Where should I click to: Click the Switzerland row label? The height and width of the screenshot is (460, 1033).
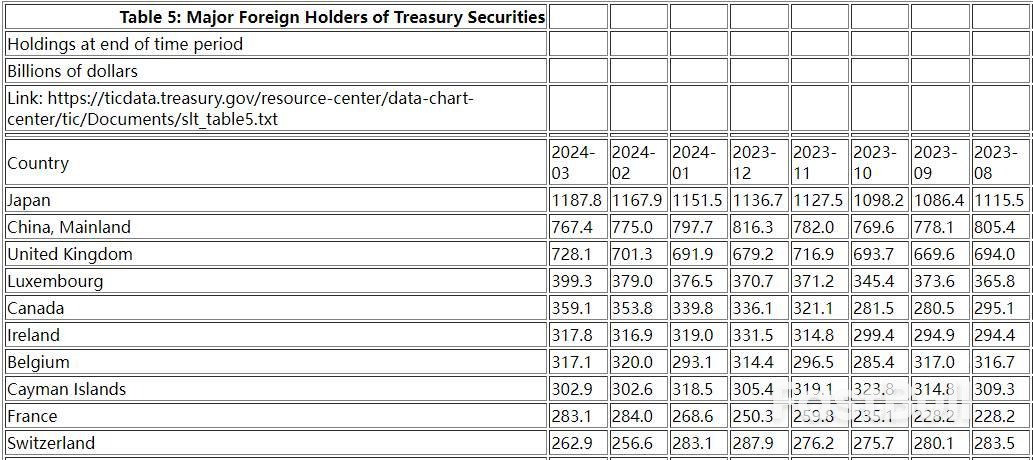click(x=51, y=443)
